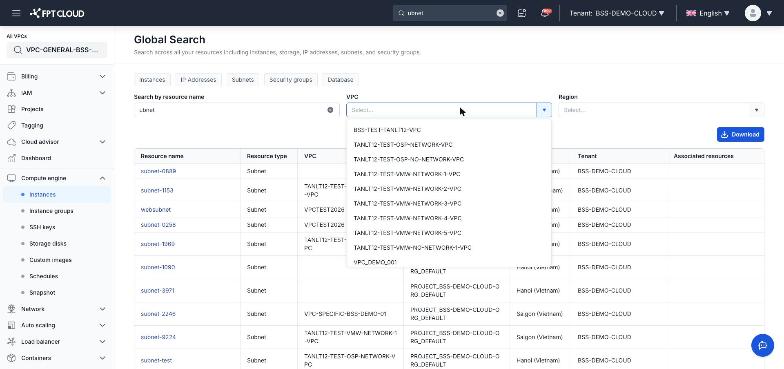784x369 pixels.
Task: Expand the Network menu chevron
Action: coord(102,309)
